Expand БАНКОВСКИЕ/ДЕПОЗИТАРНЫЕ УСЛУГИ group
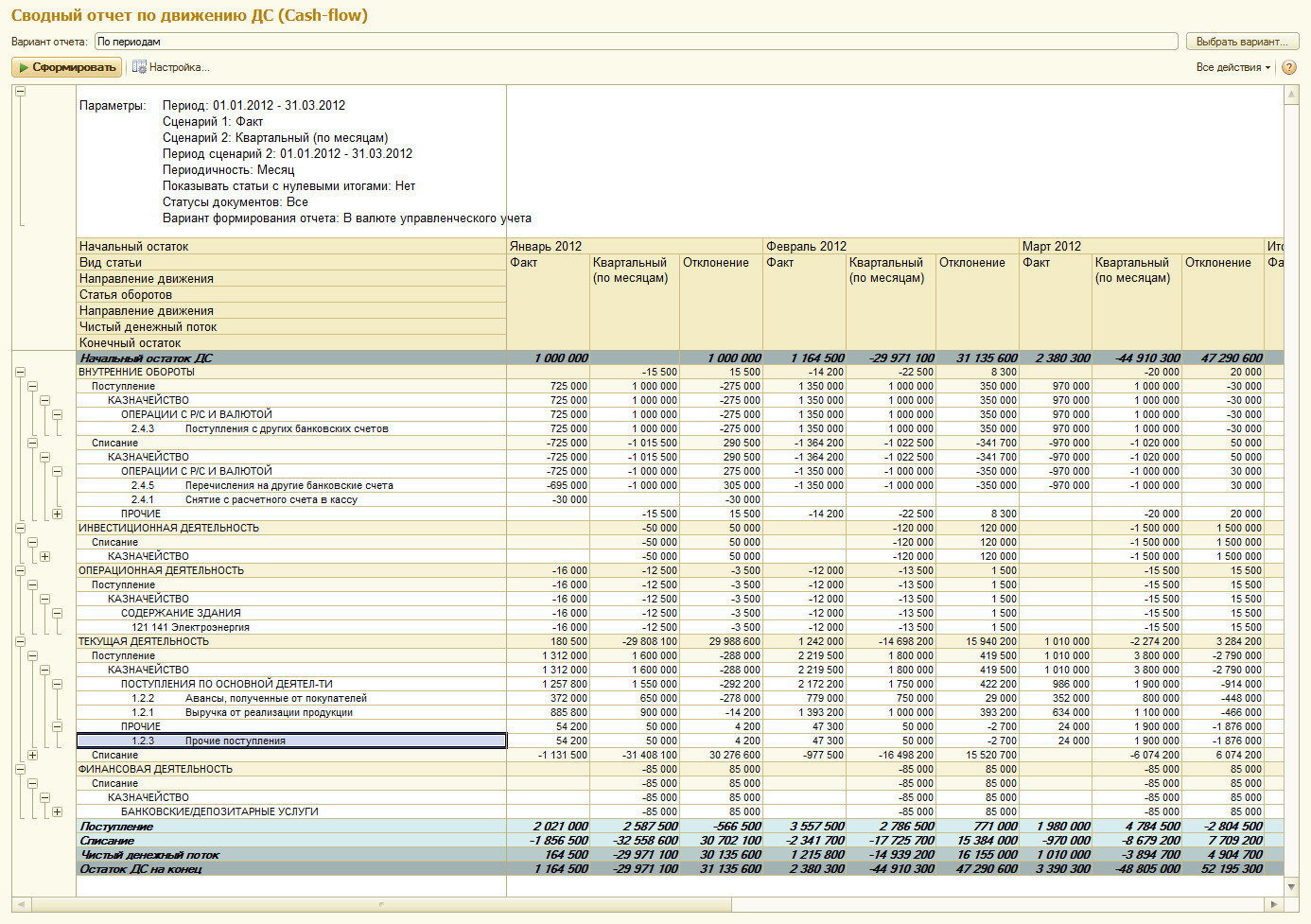Viewport: 1311px width, 924px height. [57, 812]
